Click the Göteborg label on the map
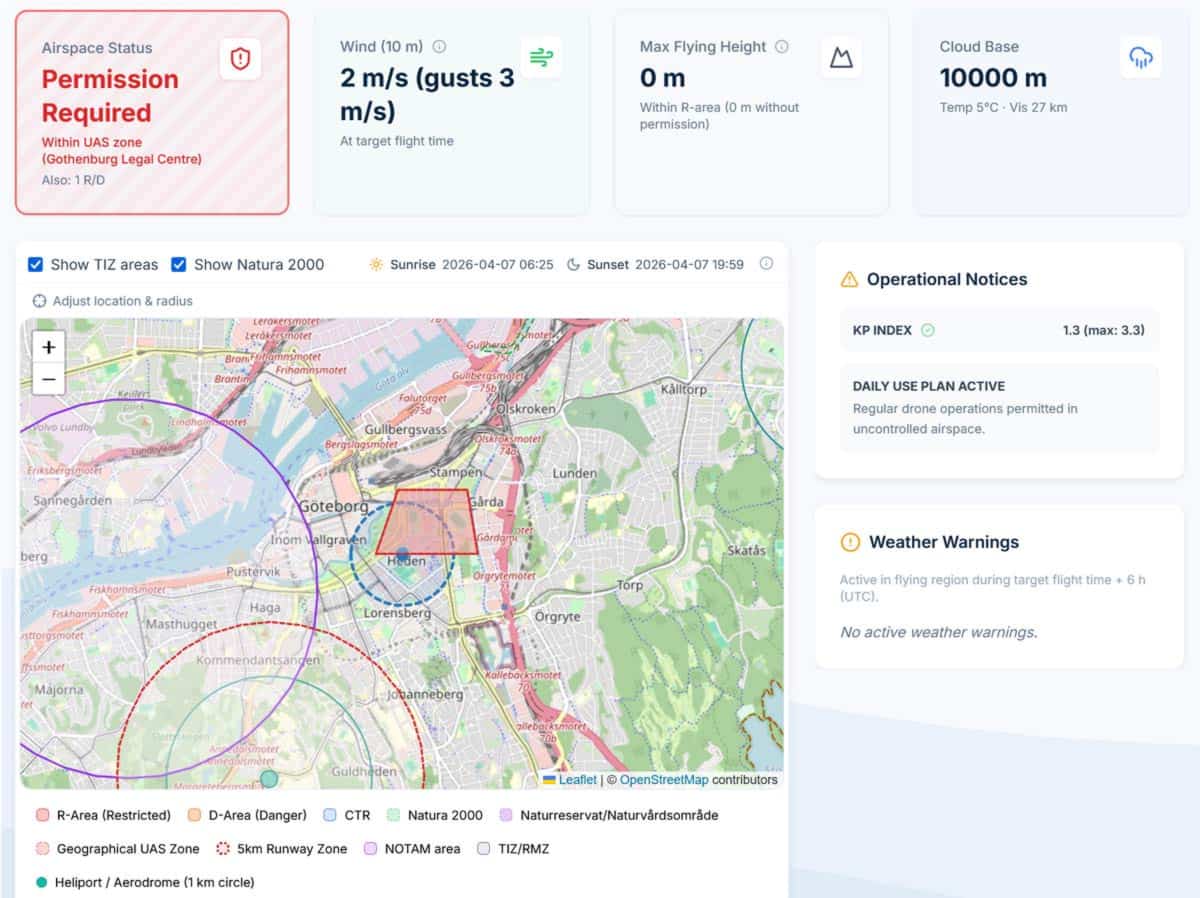The height and width of the screenshot is (898, 1200). (x=335, y=507)
